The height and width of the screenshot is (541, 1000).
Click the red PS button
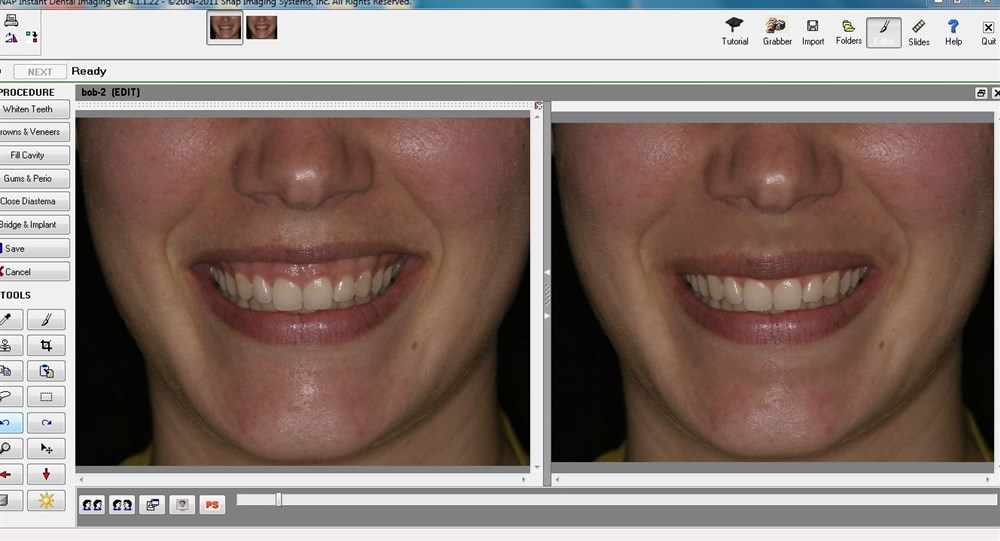click(212, 505)
